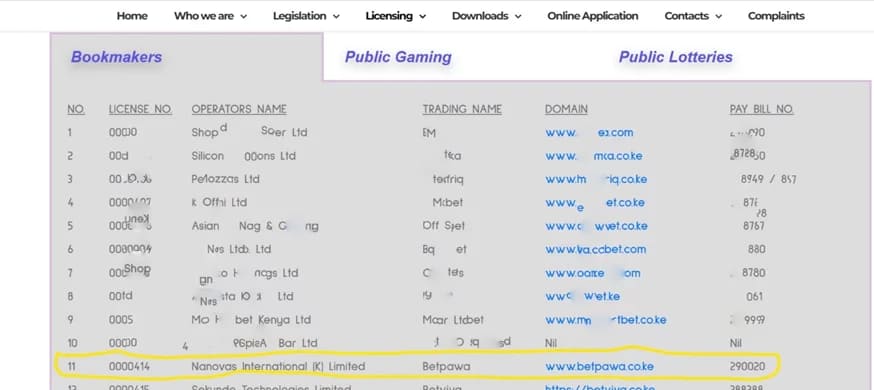This screenshot has height=390, width=874.
Task: Open the Licensing menu label
Action: [x=389, y=16]
